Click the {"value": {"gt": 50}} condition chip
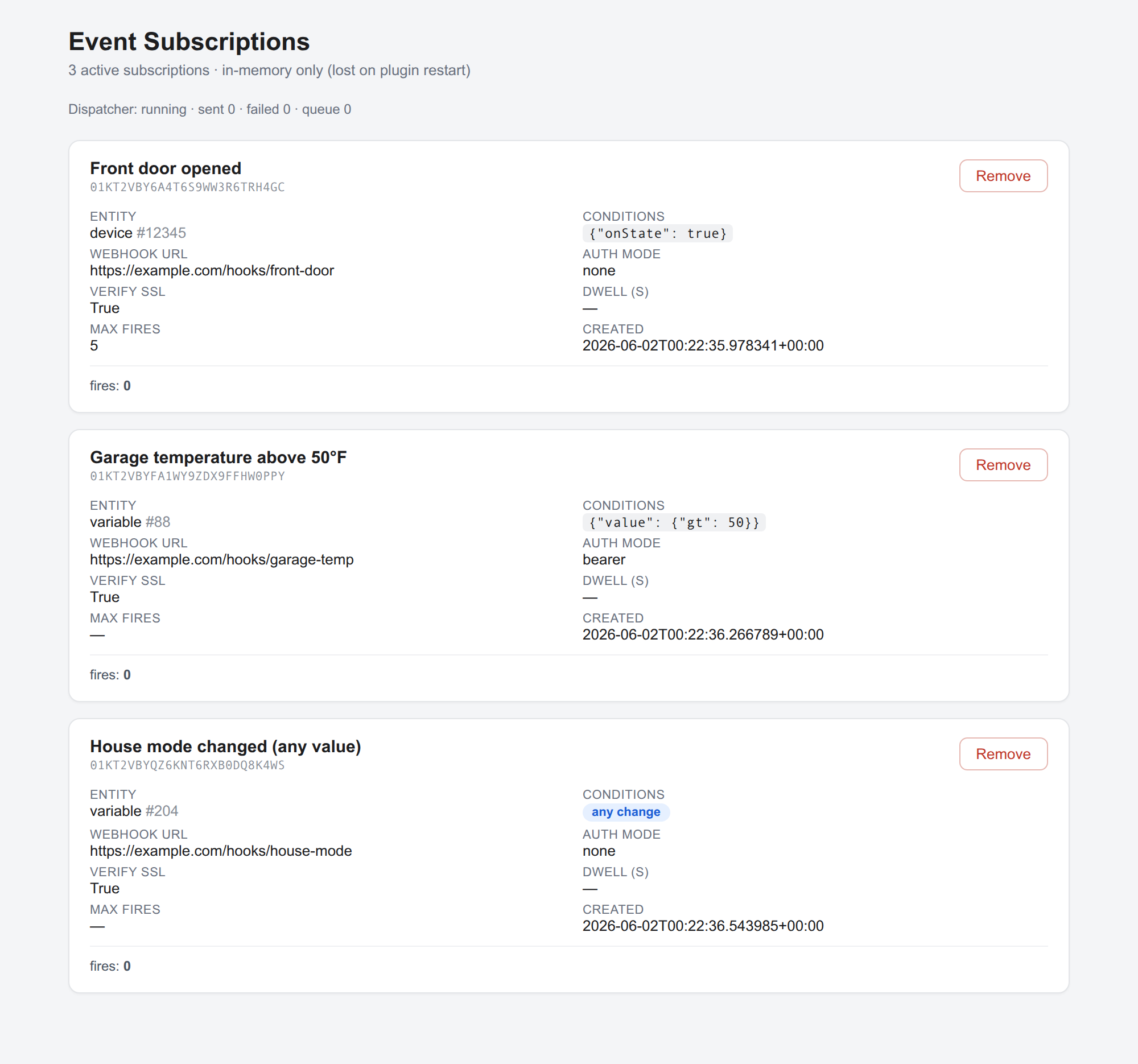1138x1064 pixels. 674,522
